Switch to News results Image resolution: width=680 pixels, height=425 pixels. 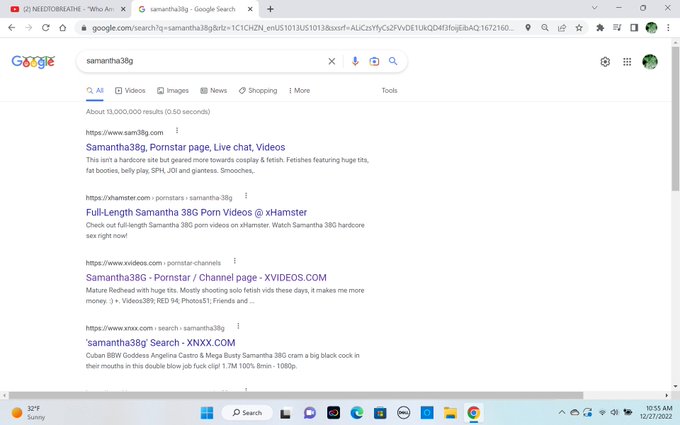[213, 91]
